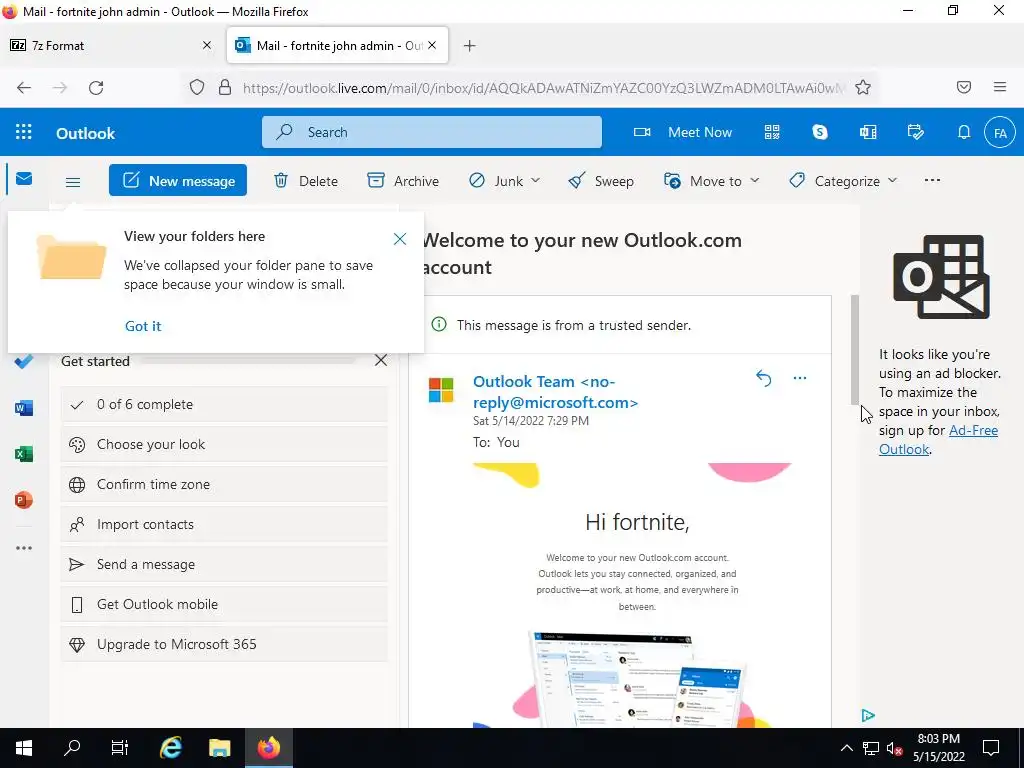
Task: Open the tracking protection shield
Action: point(197,88)
